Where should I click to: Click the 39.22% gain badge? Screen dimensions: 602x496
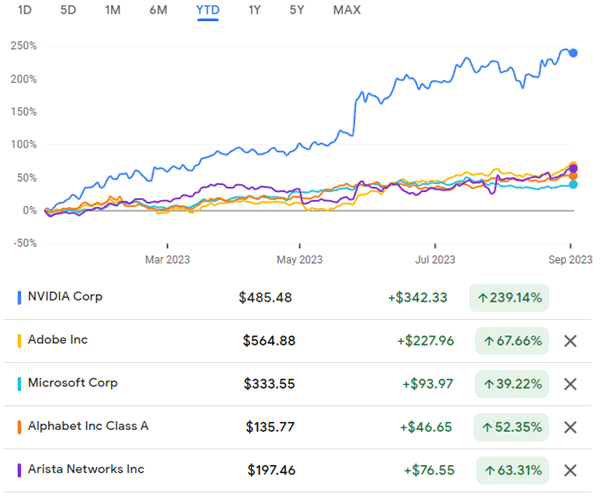pos(512,384)
